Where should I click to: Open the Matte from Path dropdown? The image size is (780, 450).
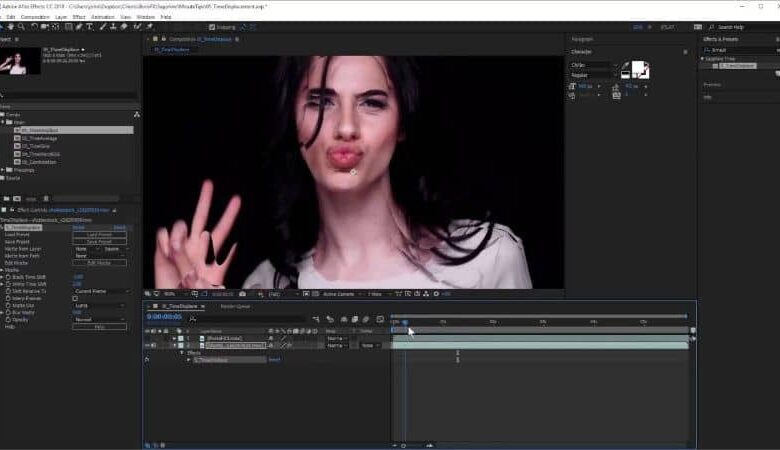pyautogui.click(x=99, y=256)
